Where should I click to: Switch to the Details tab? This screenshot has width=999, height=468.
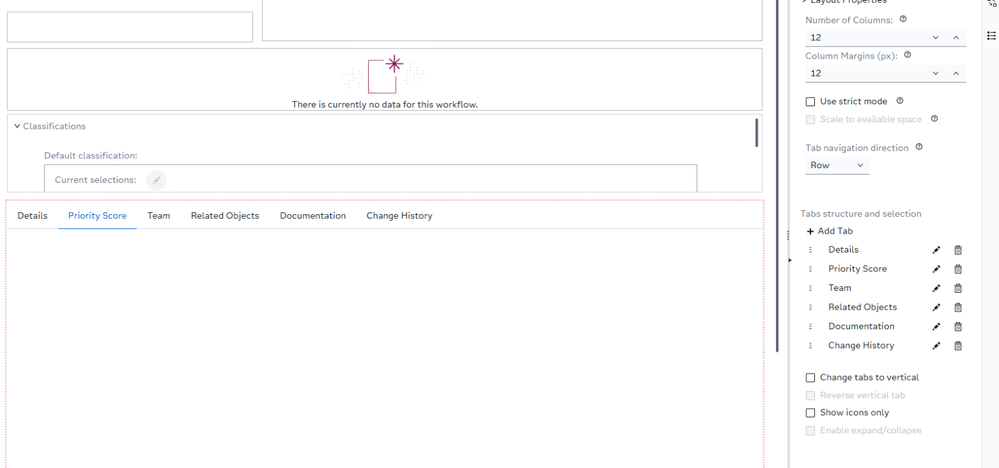coord(32,216)
